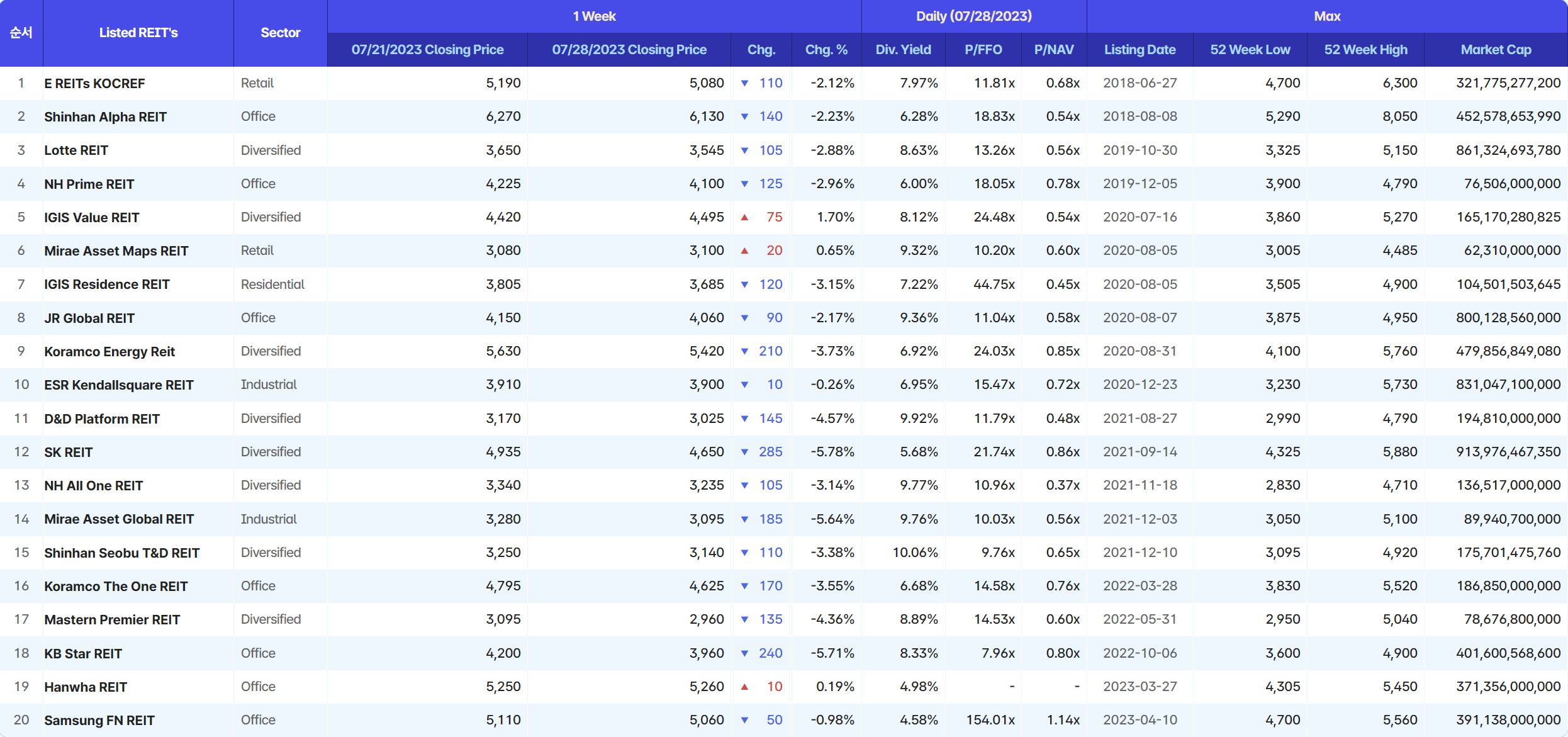Open JR Global REIT name
This screenshot has width=1568, height=737.
point(89,318)
